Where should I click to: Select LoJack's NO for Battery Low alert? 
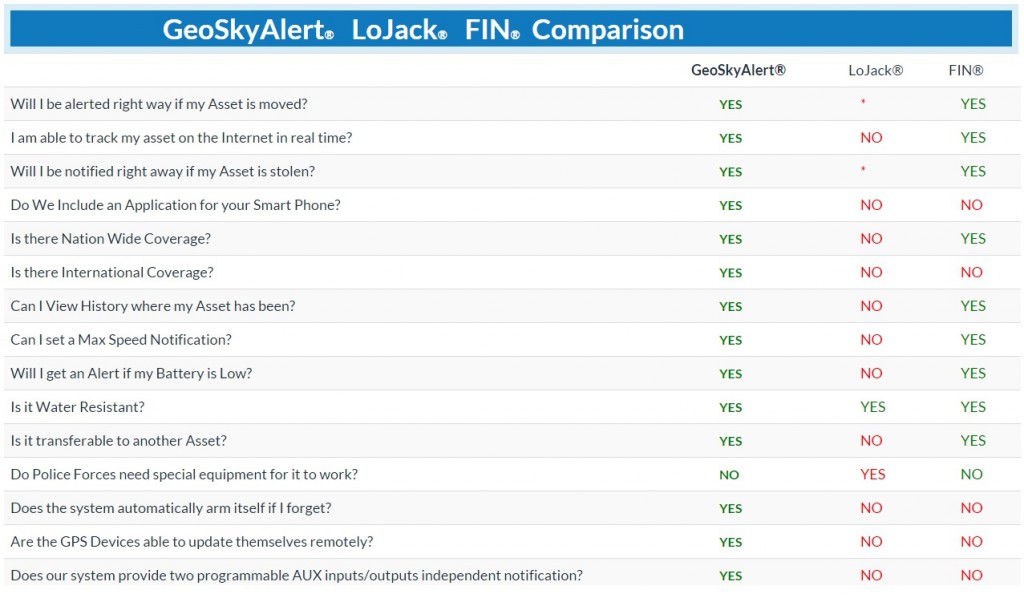[871, 373]
